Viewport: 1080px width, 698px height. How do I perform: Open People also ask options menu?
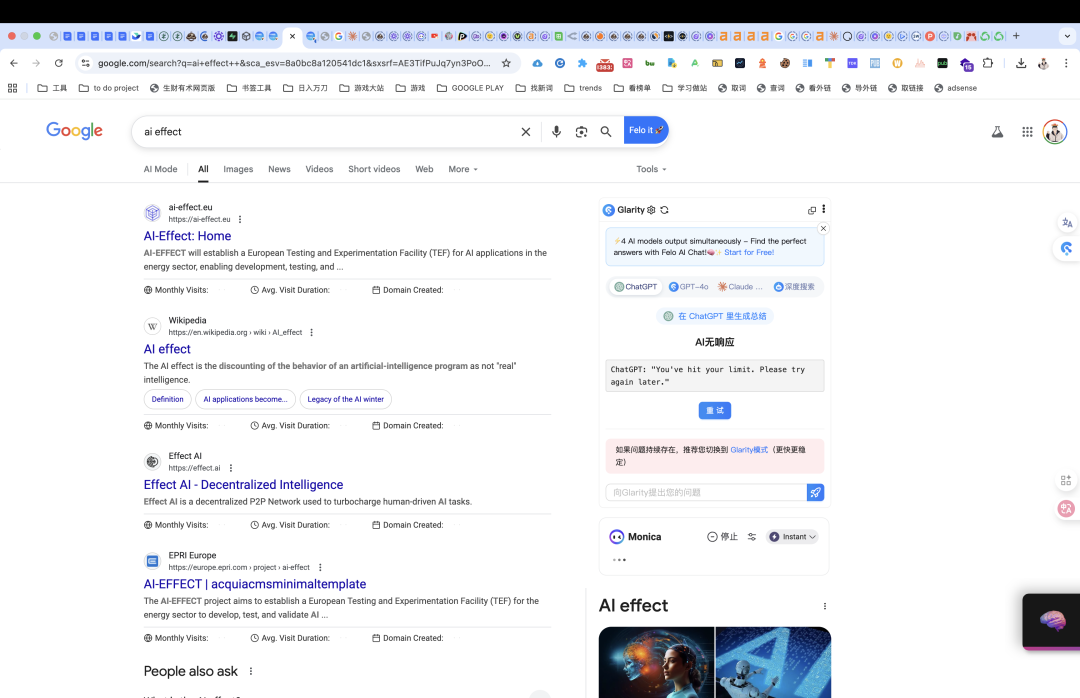click(251, 671)
